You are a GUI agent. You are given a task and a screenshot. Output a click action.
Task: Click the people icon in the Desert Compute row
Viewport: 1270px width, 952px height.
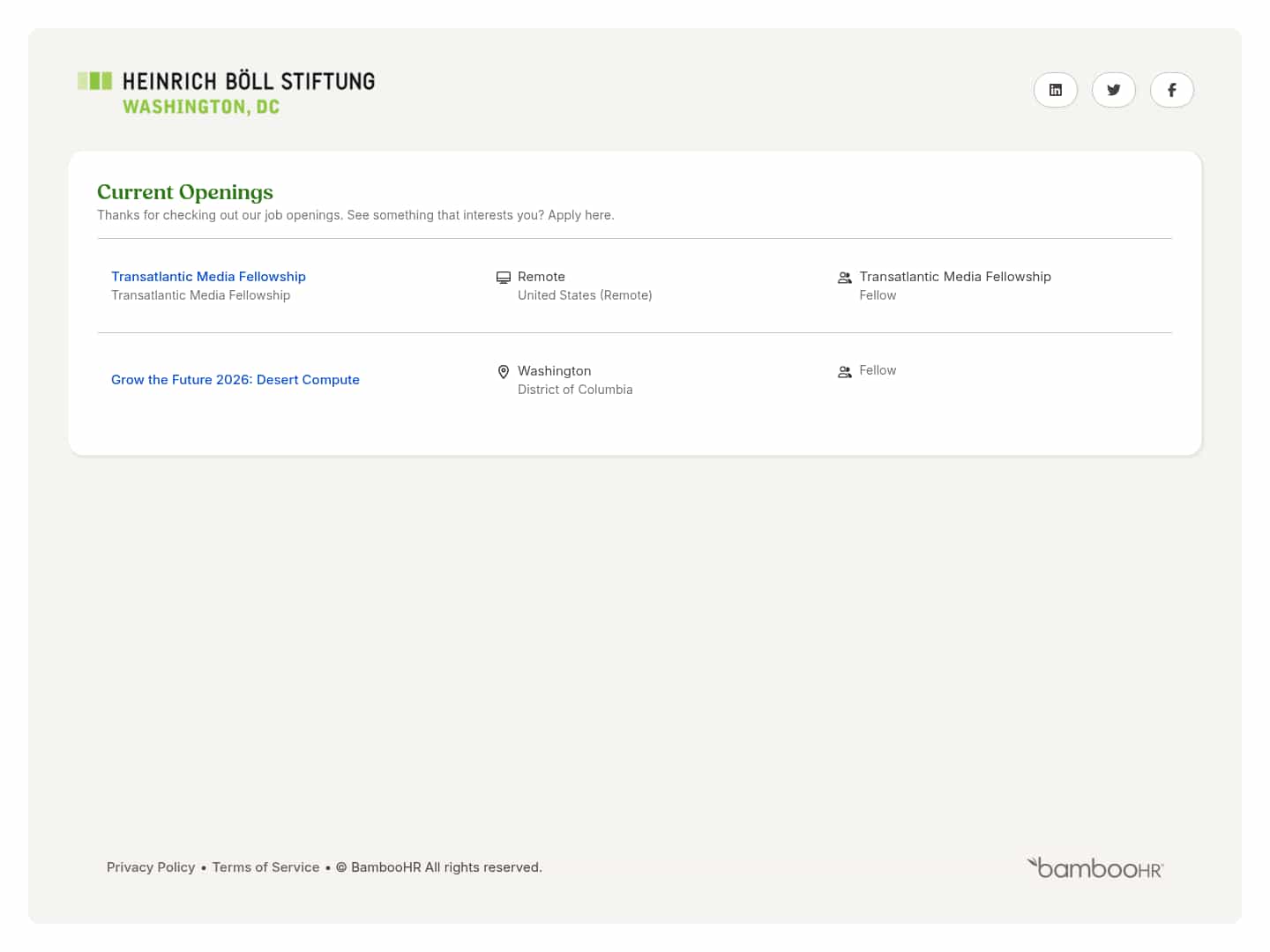click(844, 372)
